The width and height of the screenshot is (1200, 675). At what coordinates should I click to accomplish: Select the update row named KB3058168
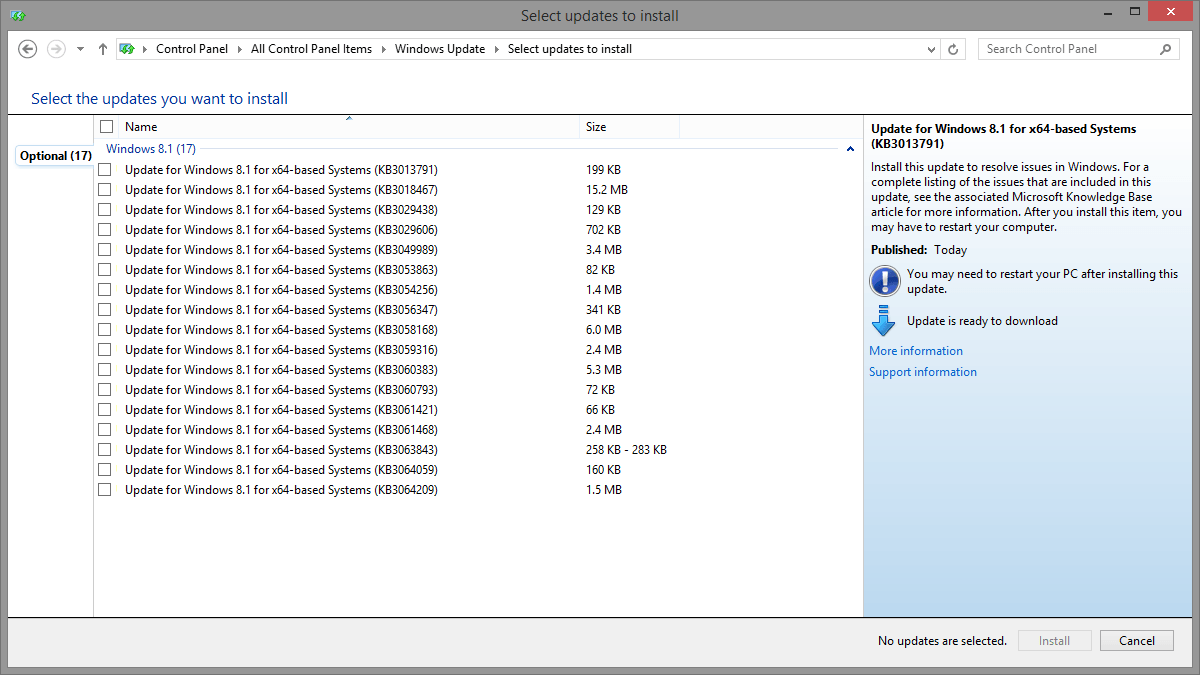tap(478, 330)
